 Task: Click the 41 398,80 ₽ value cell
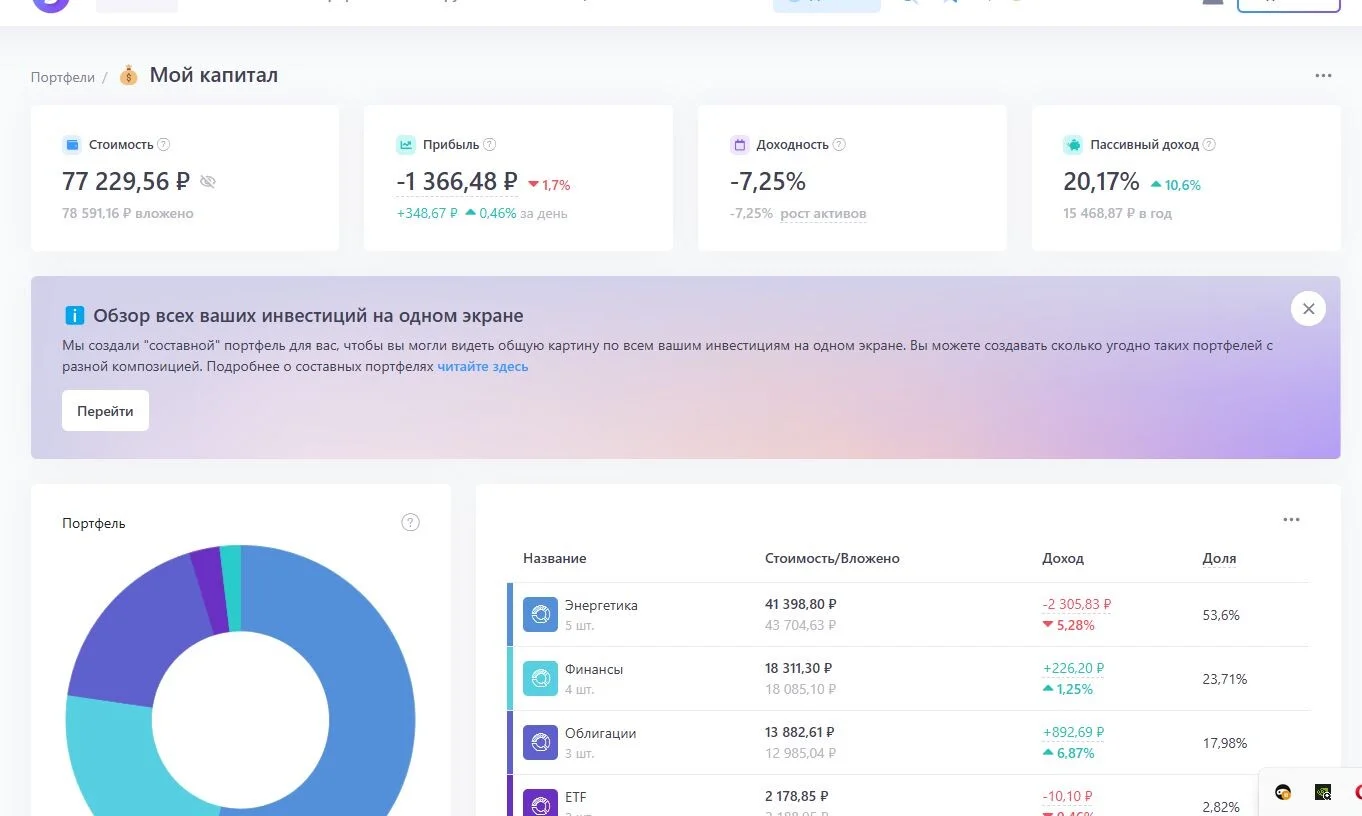[x=801, y=605]
